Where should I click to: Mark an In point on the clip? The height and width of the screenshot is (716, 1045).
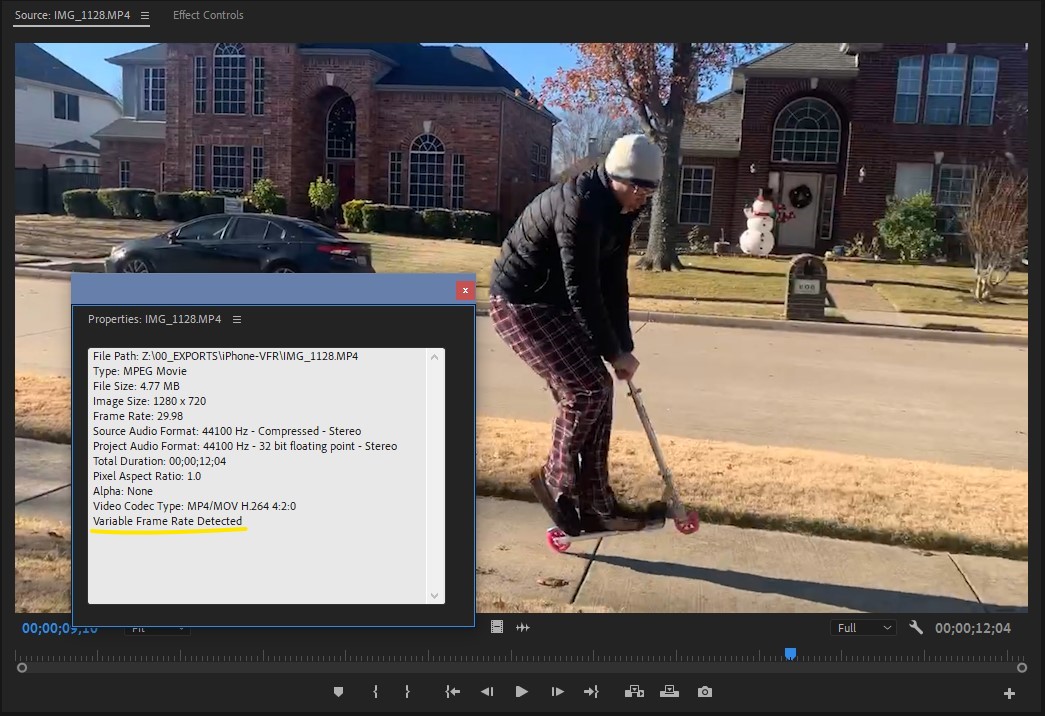[375, 691]
